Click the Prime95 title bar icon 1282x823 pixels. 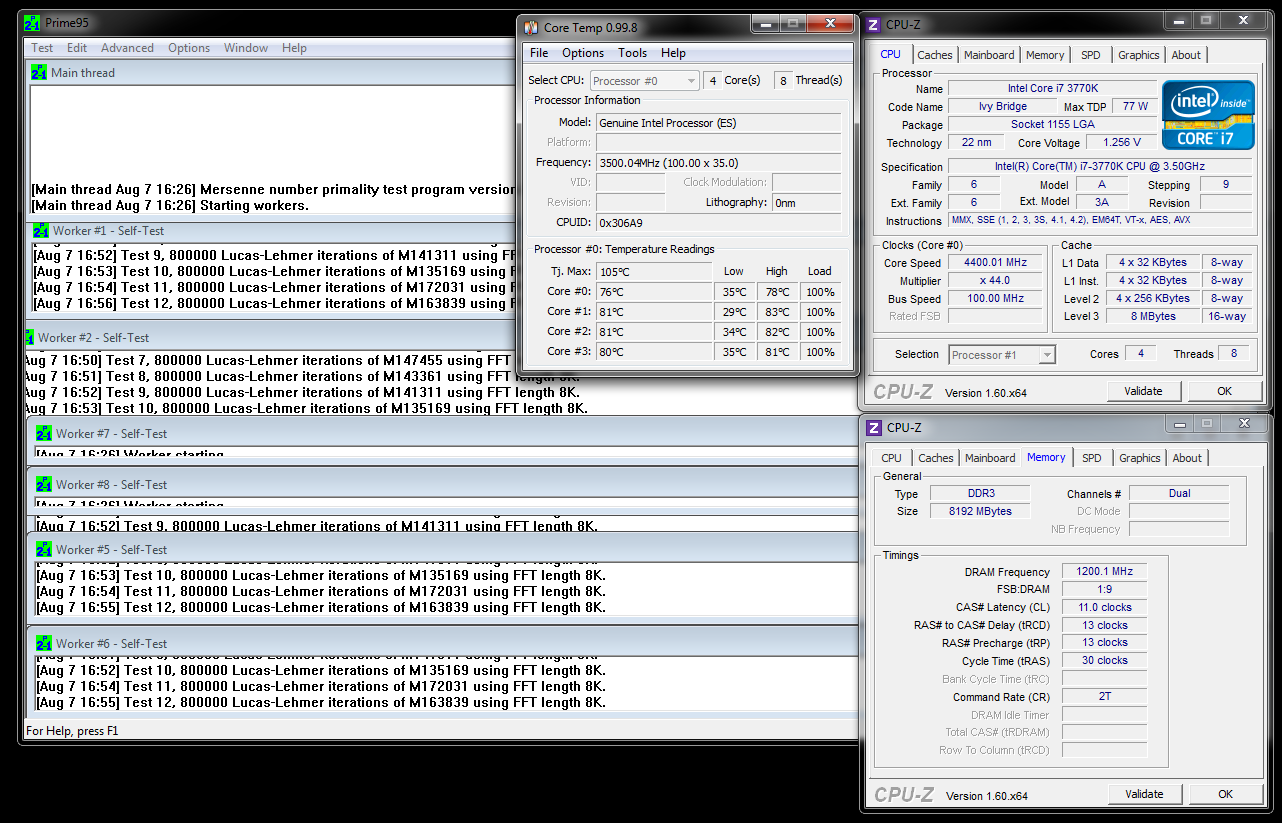(x=33, y=22)
